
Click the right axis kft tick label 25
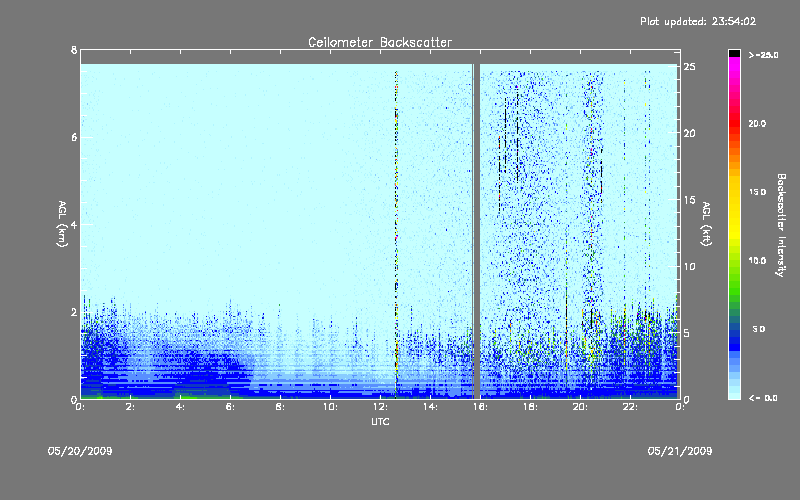click(x=689, y=67)
